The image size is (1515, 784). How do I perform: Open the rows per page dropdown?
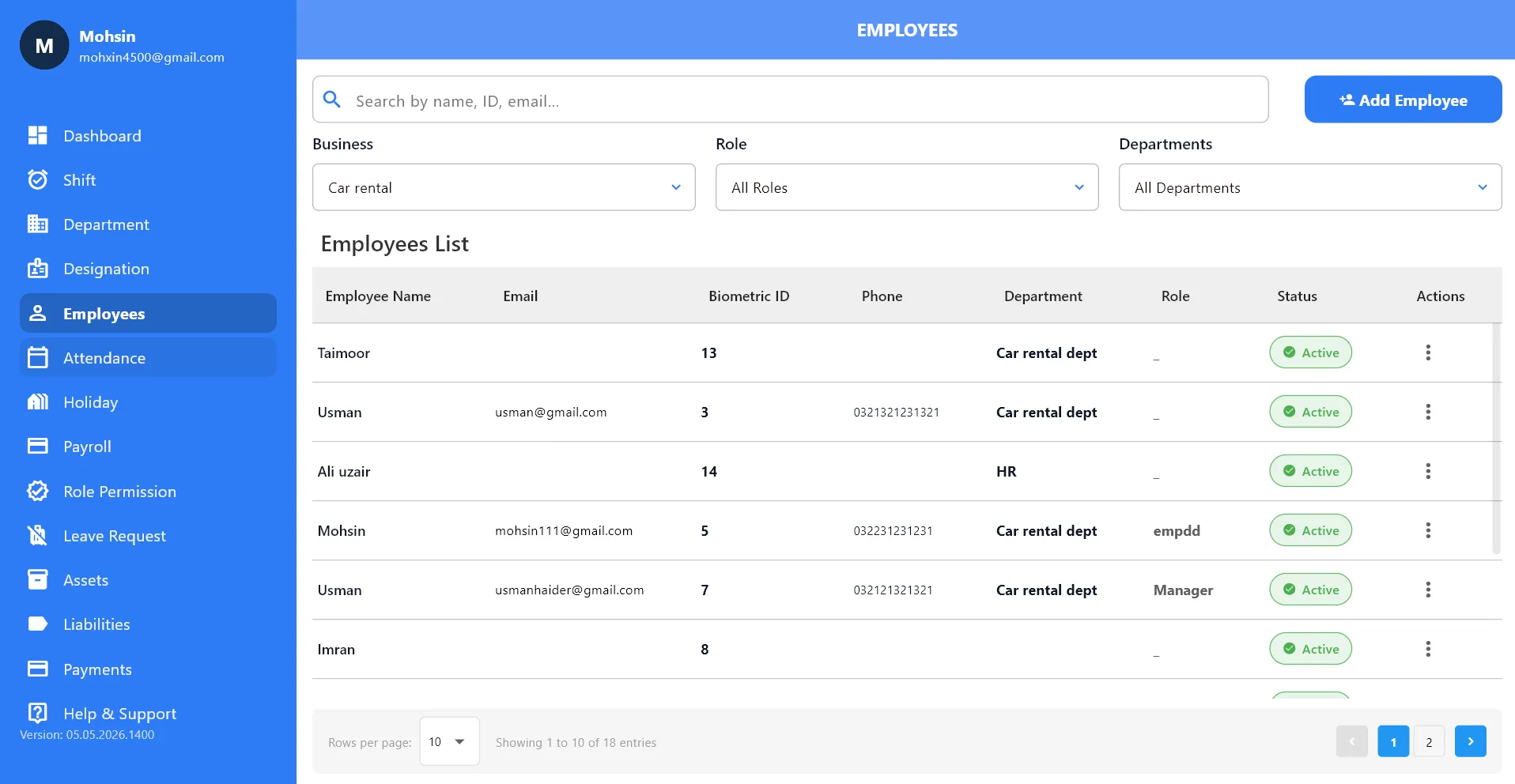[449, 741]
